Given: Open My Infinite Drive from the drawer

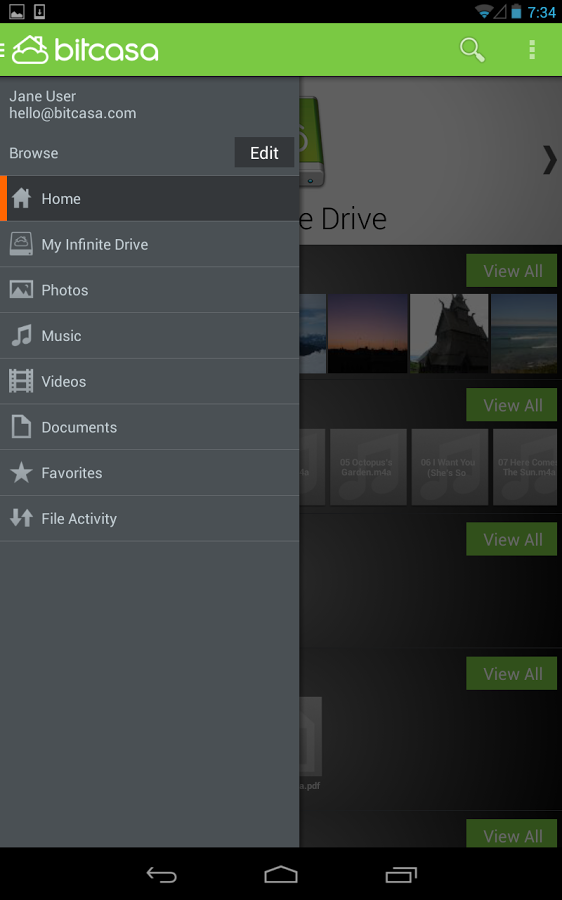Looking at the screenshot, I should coord(149,244).
